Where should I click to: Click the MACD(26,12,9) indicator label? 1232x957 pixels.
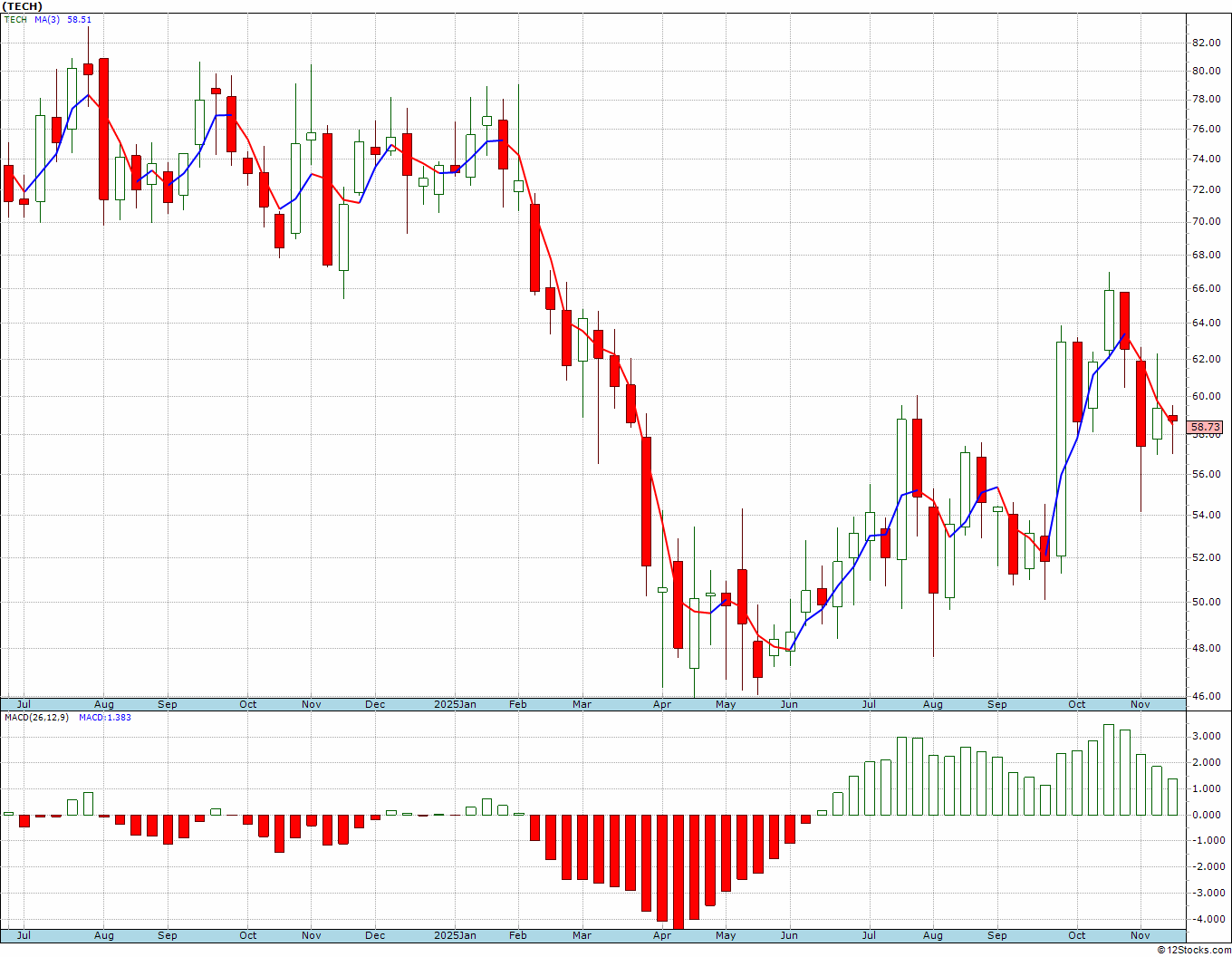[36, 717]
